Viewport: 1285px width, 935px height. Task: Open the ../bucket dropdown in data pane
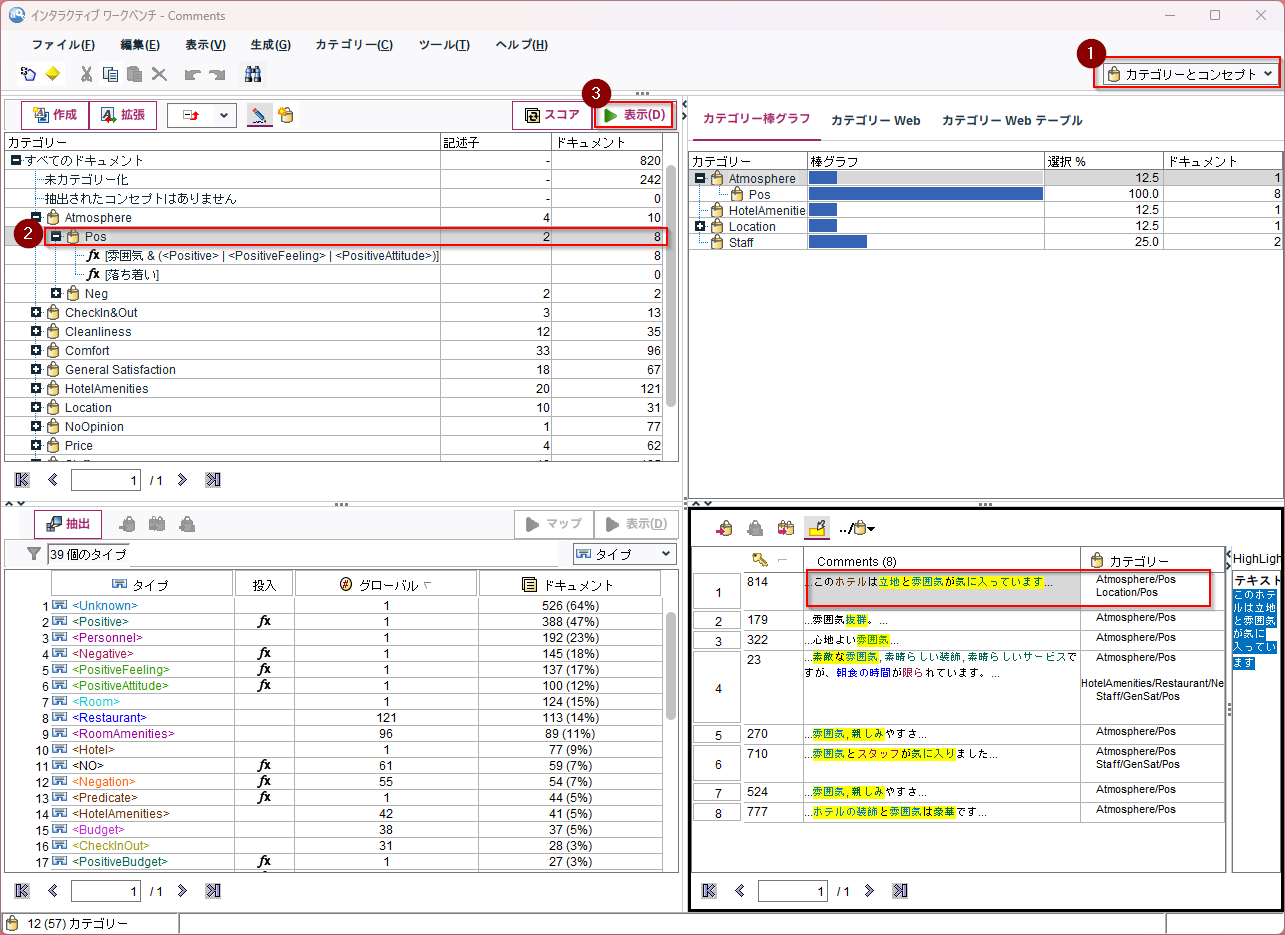pos(857,528)
